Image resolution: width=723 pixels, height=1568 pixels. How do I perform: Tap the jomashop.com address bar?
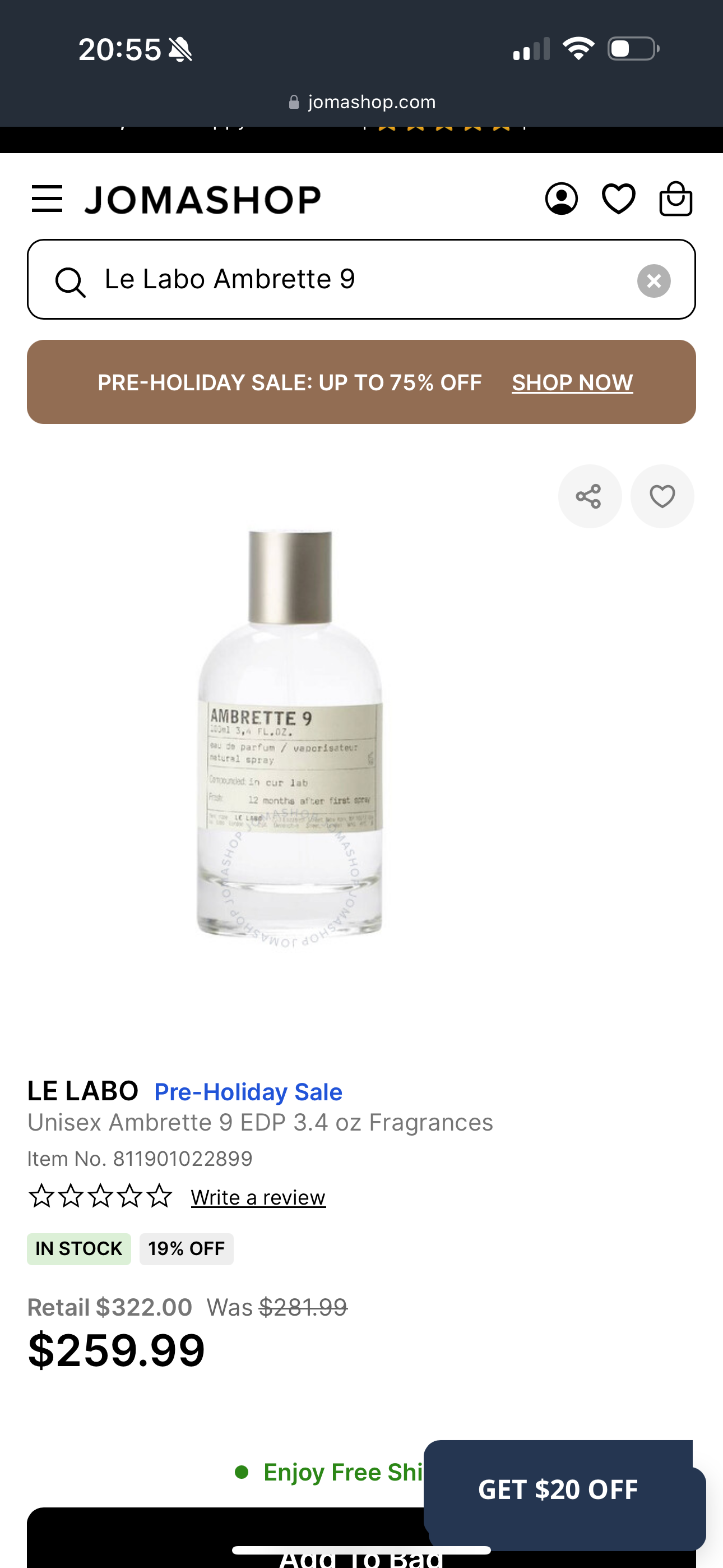tap(361, 102)
